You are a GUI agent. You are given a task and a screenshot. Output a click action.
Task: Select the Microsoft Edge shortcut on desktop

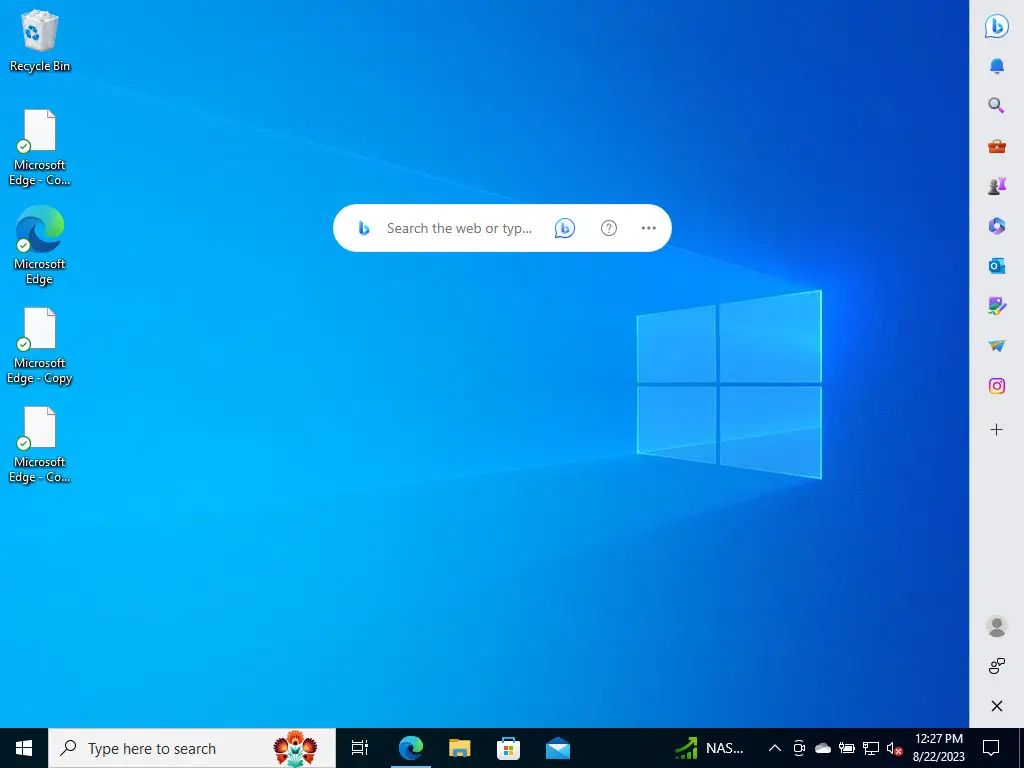point(40,245)
